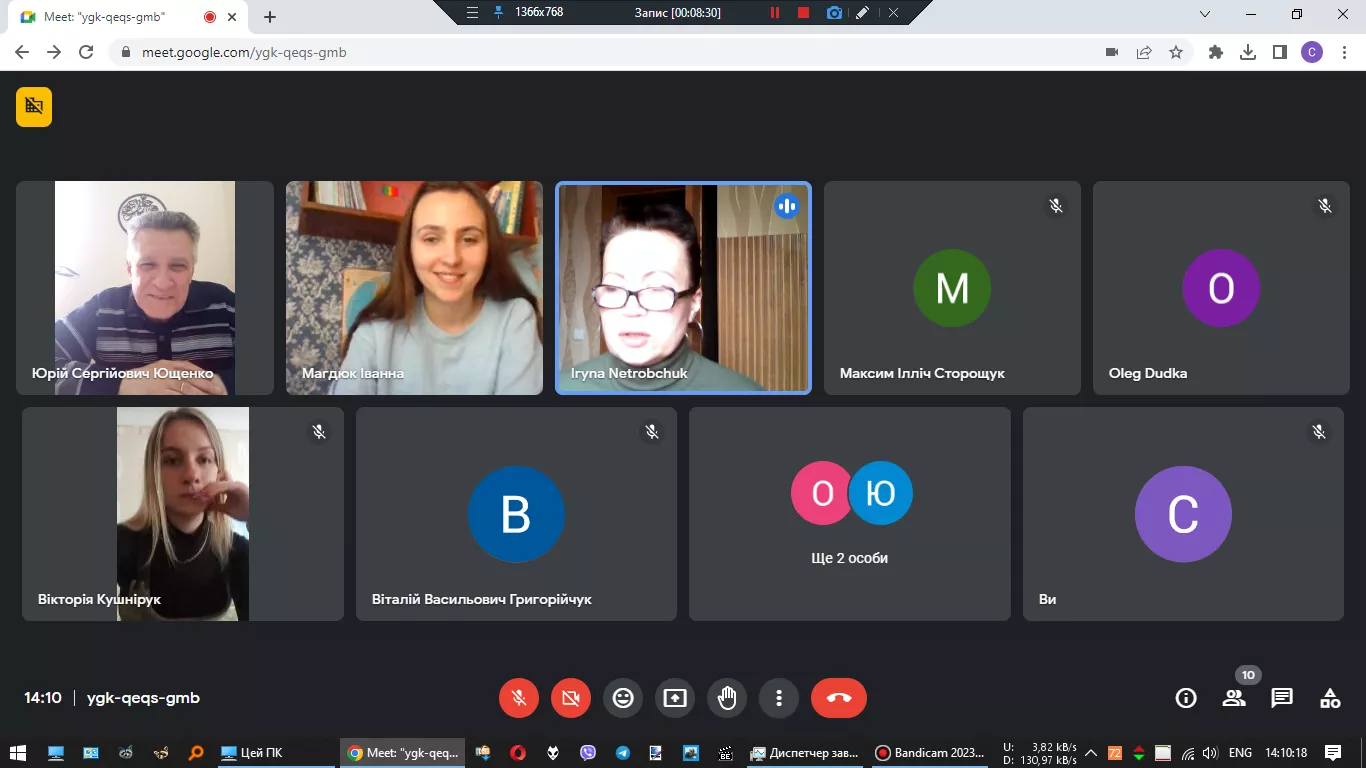
Task: Raise hand in the meeting
Action: point(727,698)
